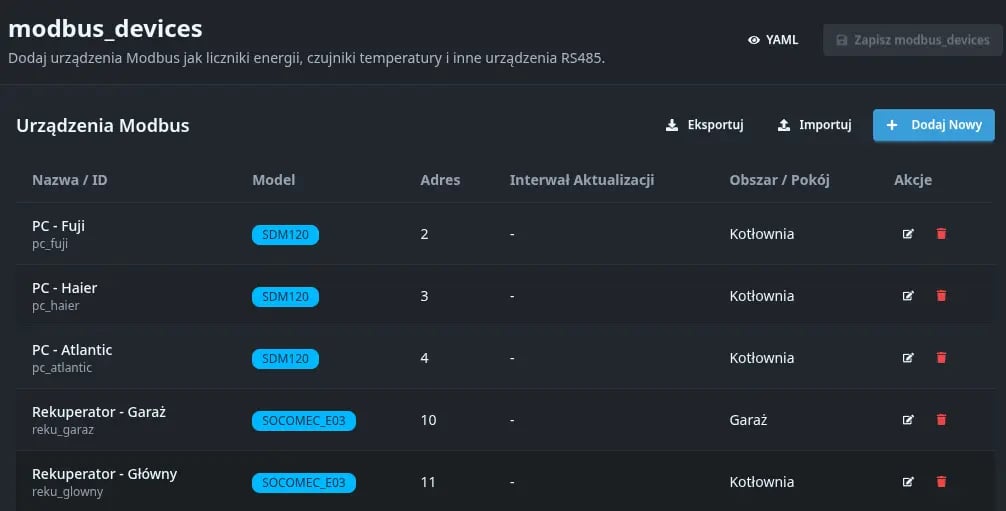Click the SDM120 badge for PC - Haier
The image size is (1006, 511).
pos(286,297)
